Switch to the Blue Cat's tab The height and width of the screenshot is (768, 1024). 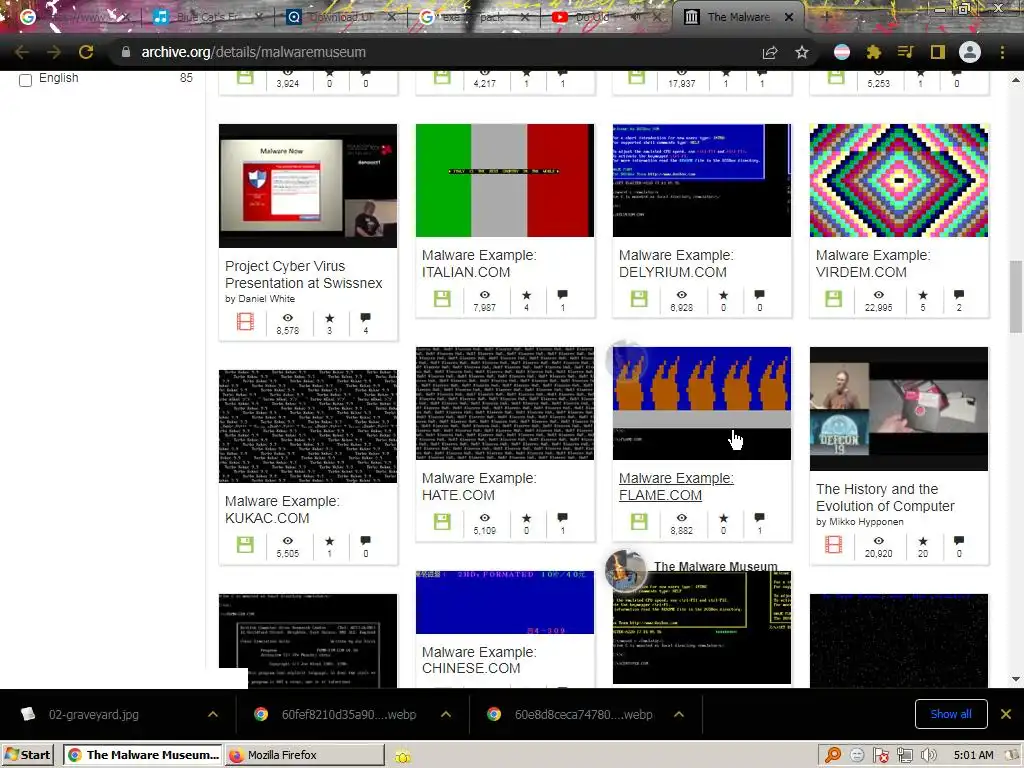[206, 17]
